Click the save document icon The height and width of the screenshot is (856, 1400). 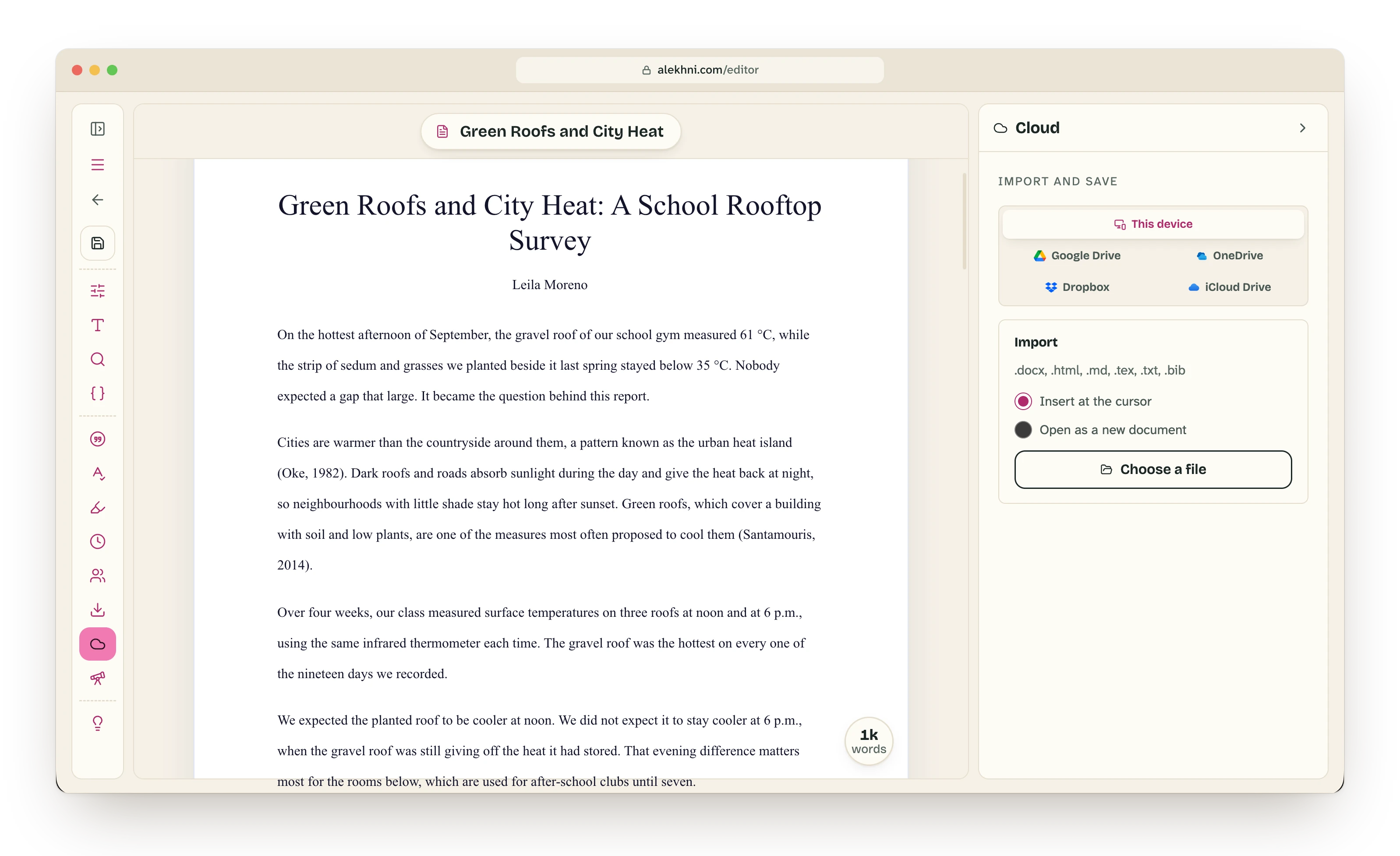click(98, 243)
